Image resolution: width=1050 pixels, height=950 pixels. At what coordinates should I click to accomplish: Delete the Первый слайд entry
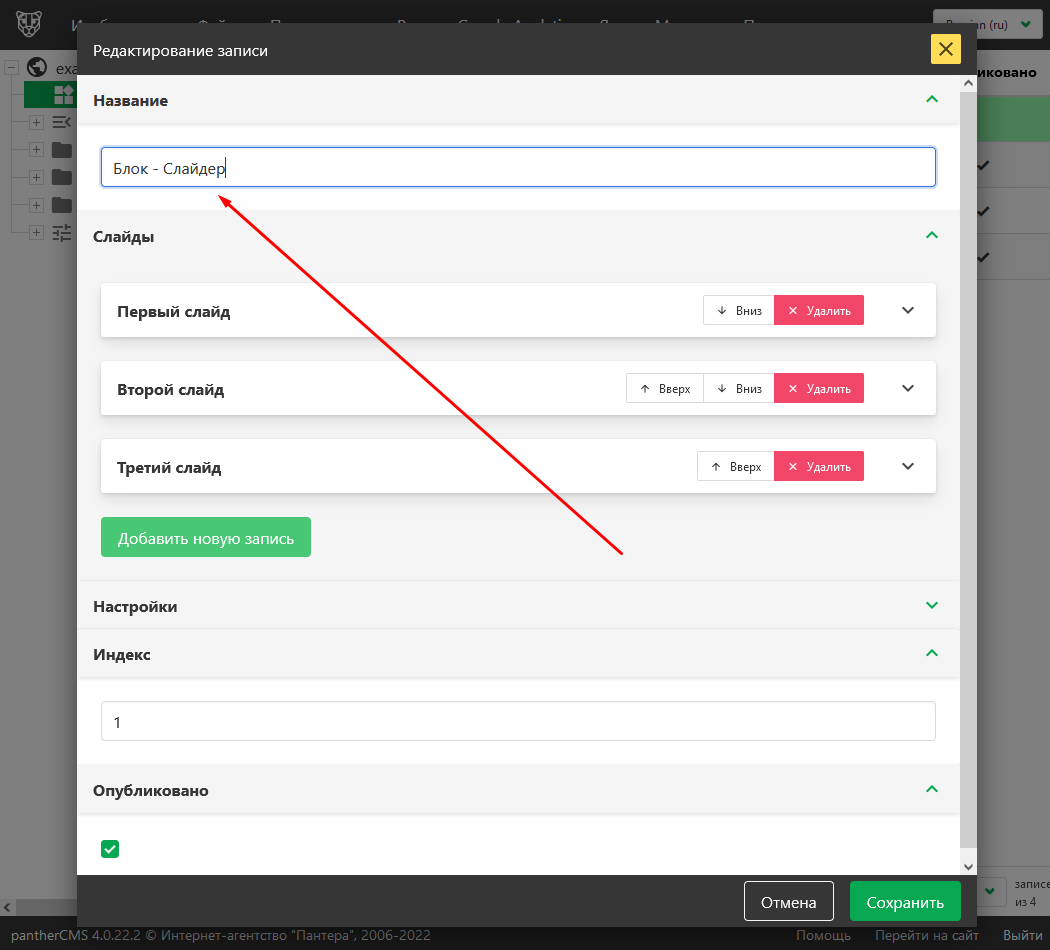[818, 310]
